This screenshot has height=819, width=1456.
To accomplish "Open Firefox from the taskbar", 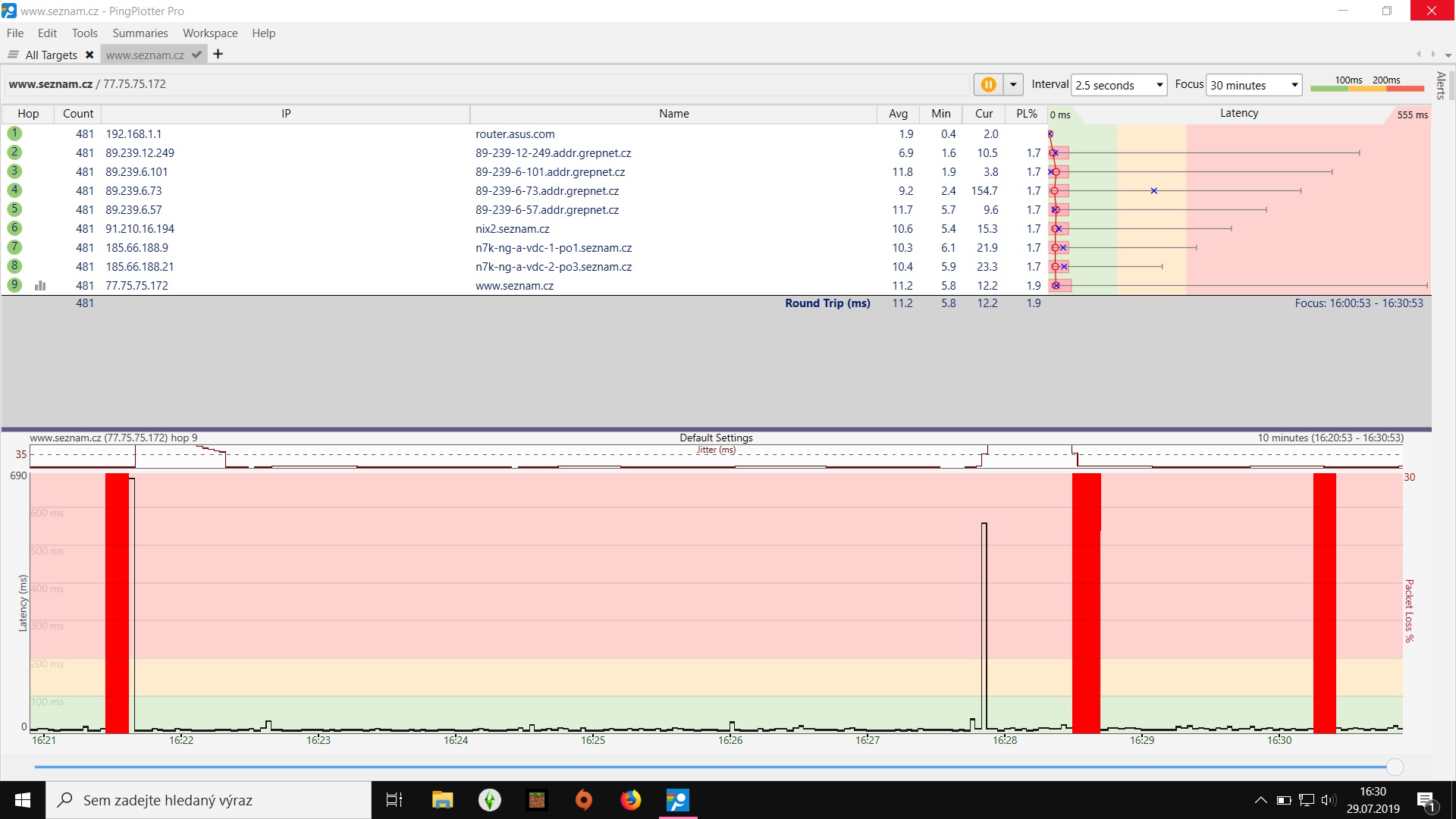I will pos(630,800).
